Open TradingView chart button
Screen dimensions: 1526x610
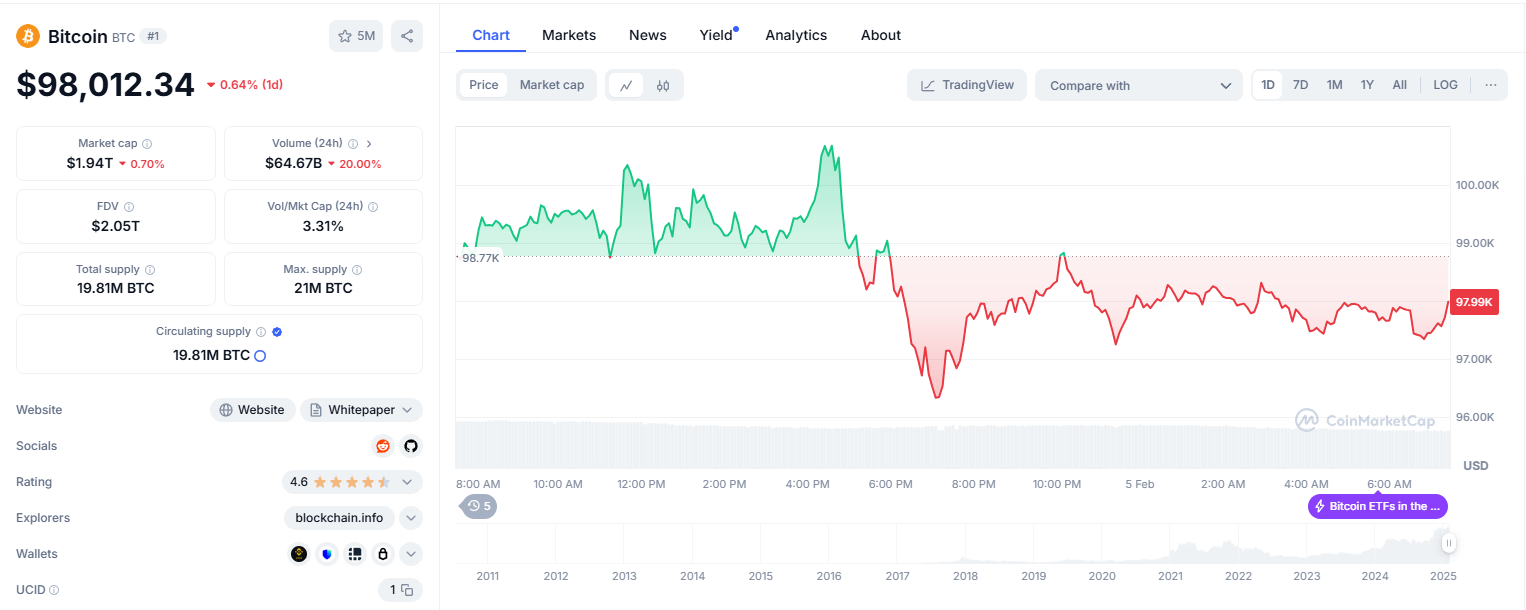coord(967,85)
